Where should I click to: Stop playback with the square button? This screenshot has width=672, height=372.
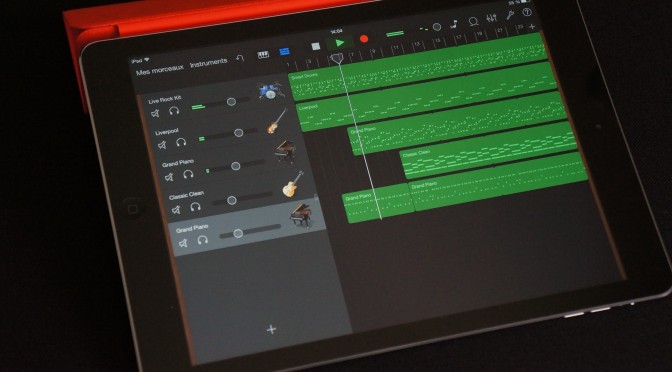point(316,46)
